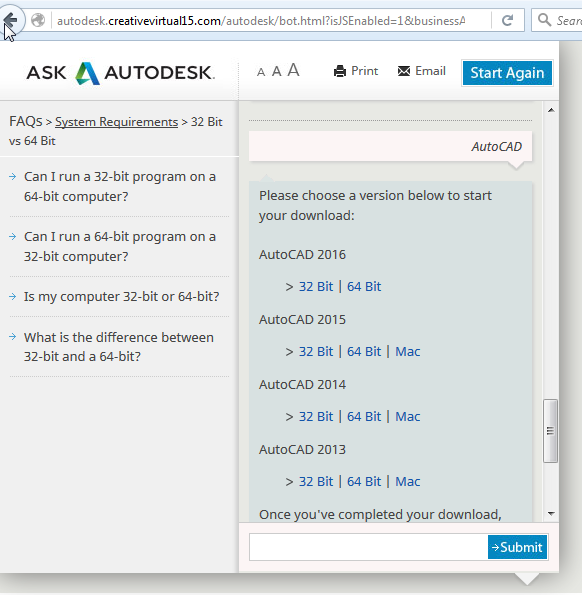Open 'Can I run a 64-bit program on a 32-bit computer?'

(120, 246)
